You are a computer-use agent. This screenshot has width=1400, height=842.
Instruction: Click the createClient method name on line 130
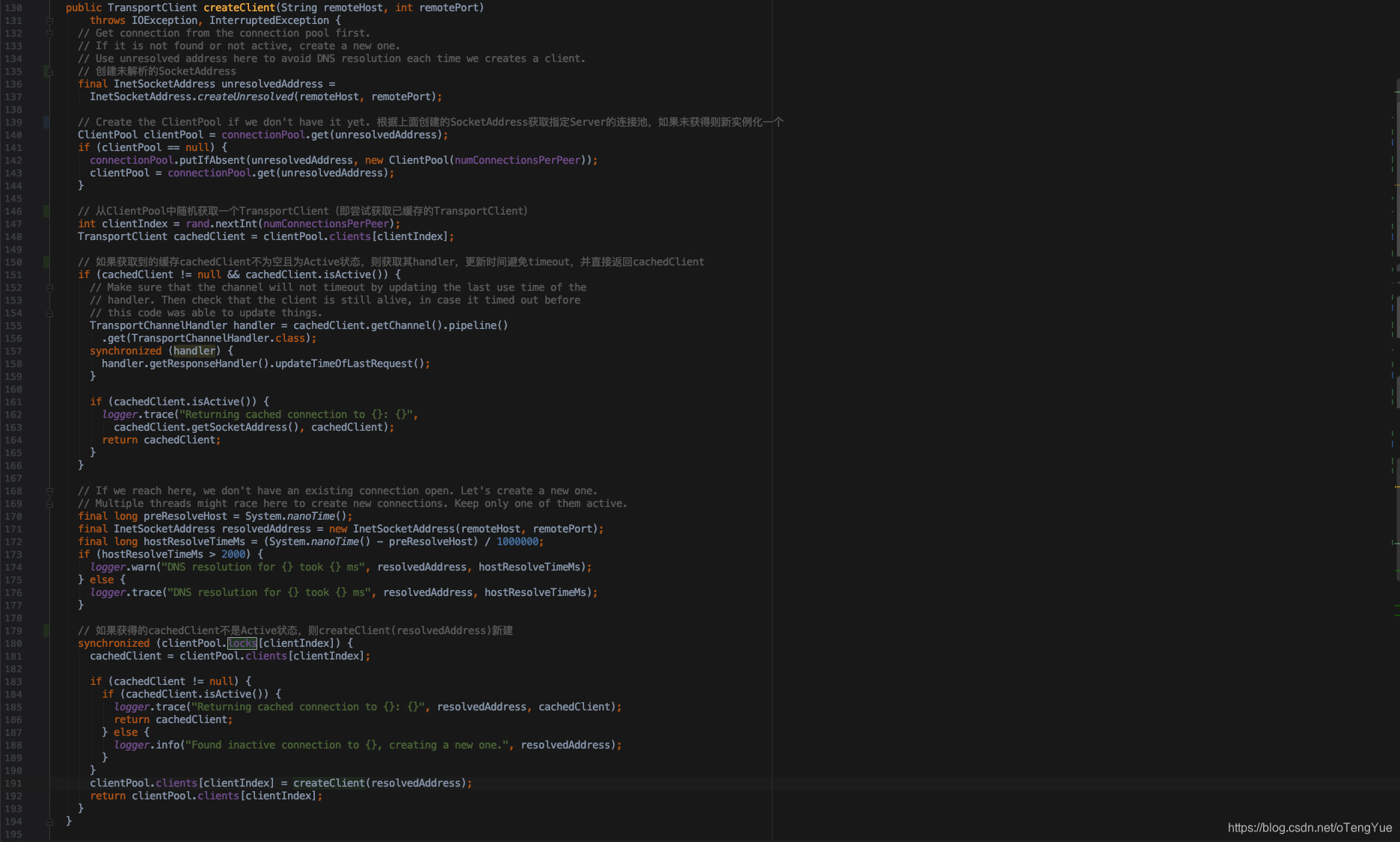click(x=239, y=7)
